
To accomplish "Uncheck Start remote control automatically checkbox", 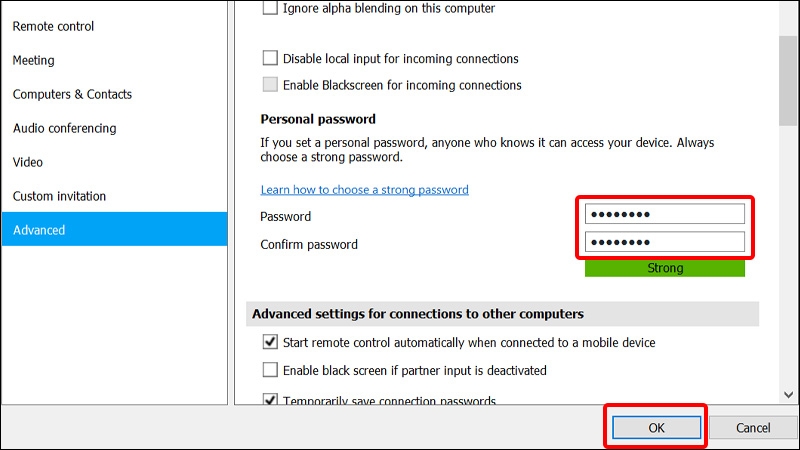I will coord(270,342).
